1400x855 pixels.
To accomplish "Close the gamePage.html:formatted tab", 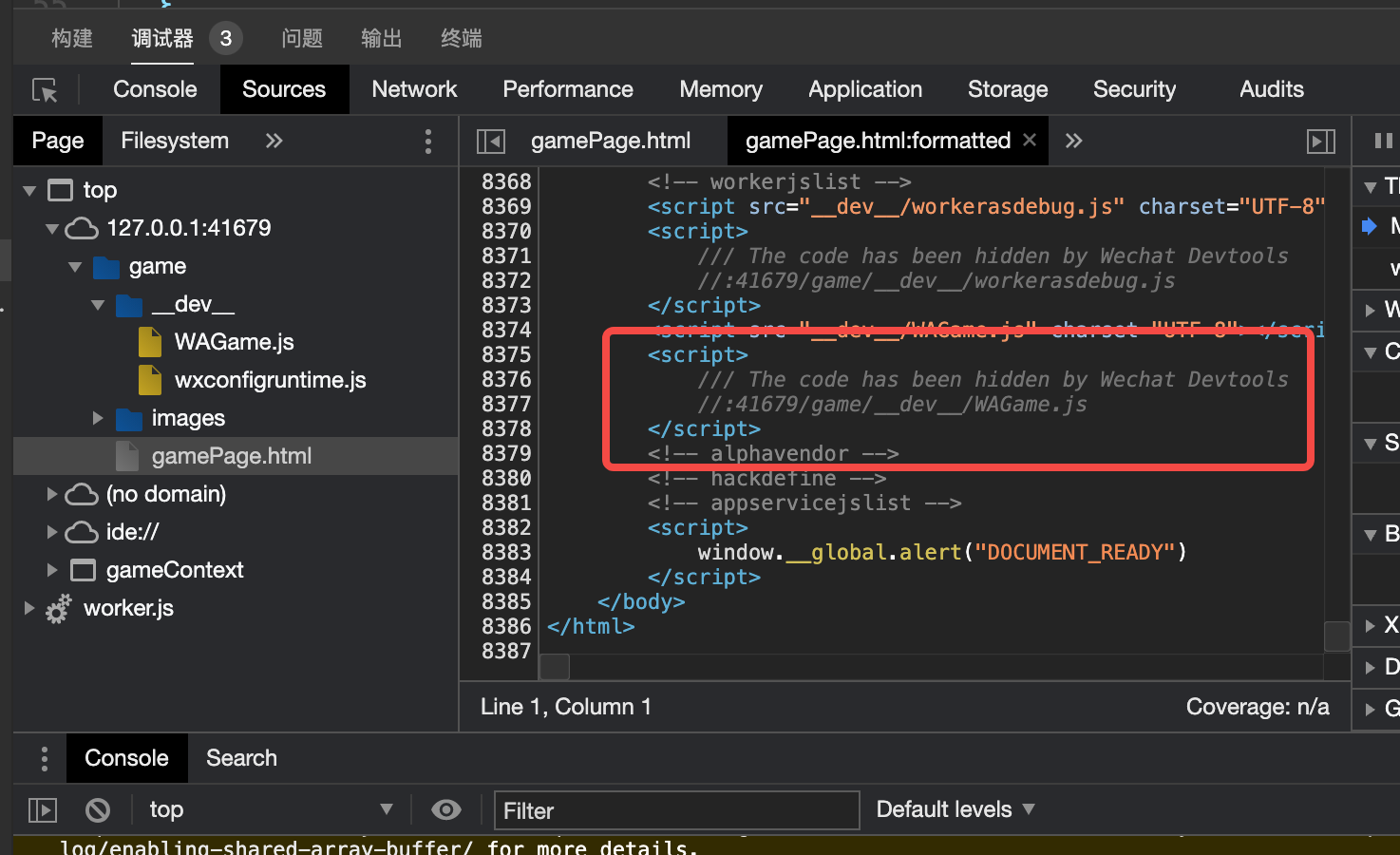I will pos(1030,141).
